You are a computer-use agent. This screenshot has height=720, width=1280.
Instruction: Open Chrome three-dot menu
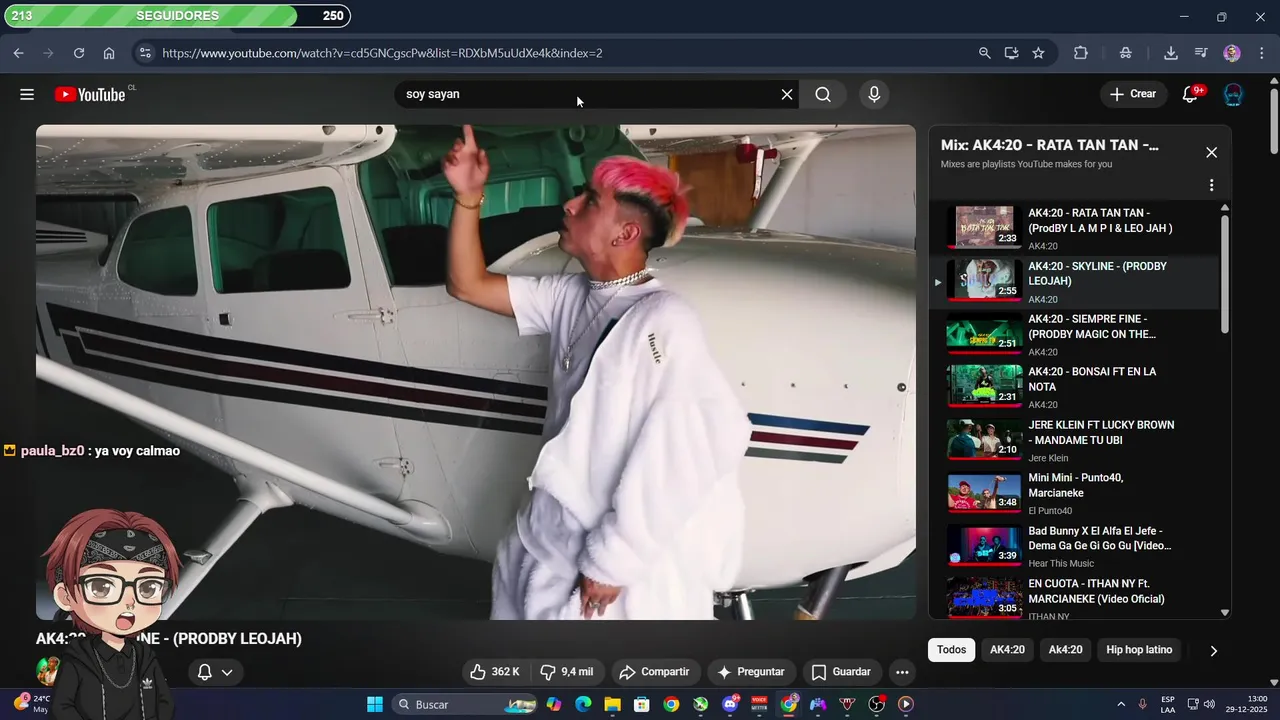click(x=1260, y=53)
